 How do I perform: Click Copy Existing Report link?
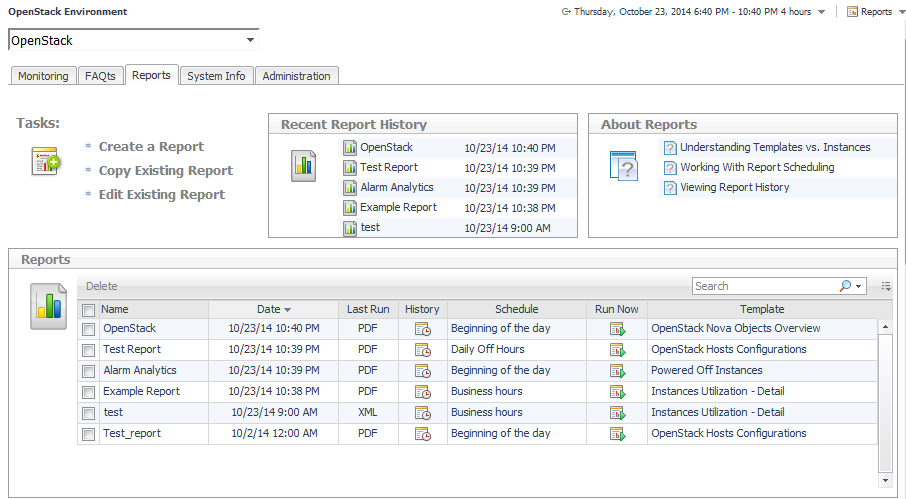tap(165, 171)
